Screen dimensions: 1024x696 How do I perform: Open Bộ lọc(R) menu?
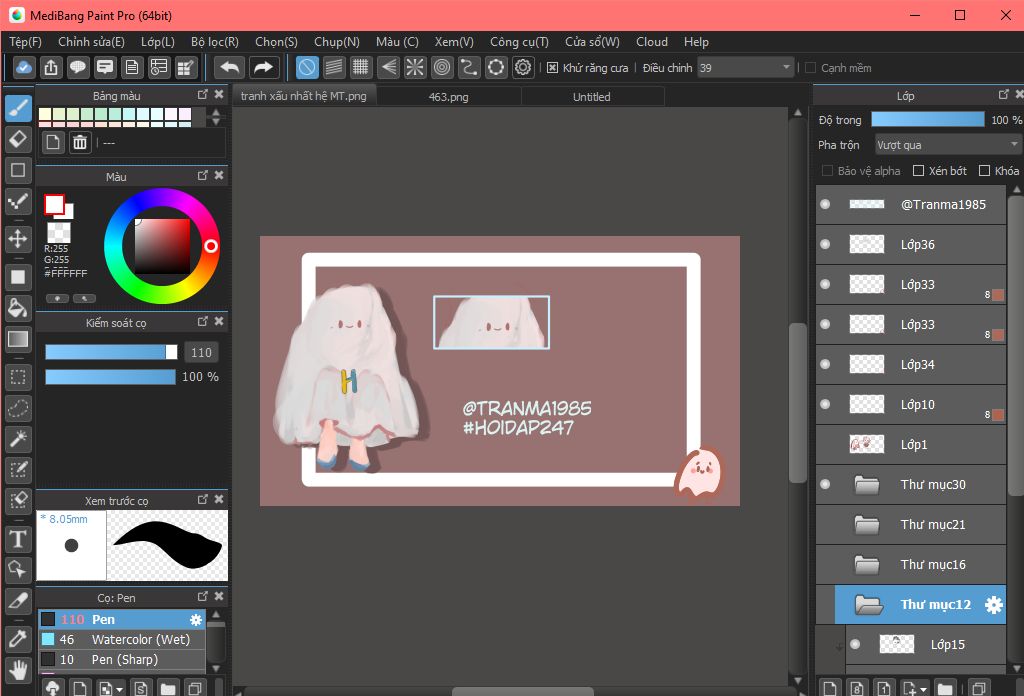215,42
